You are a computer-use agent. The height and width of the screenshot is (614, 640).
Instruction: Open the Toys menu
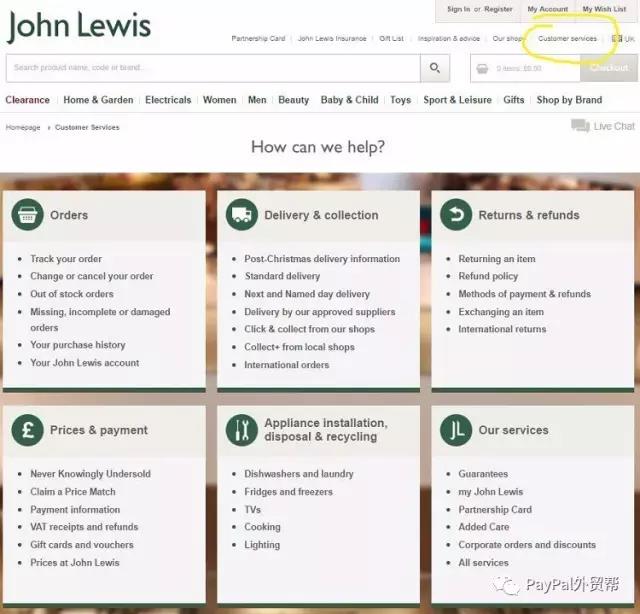pos(400,100)
